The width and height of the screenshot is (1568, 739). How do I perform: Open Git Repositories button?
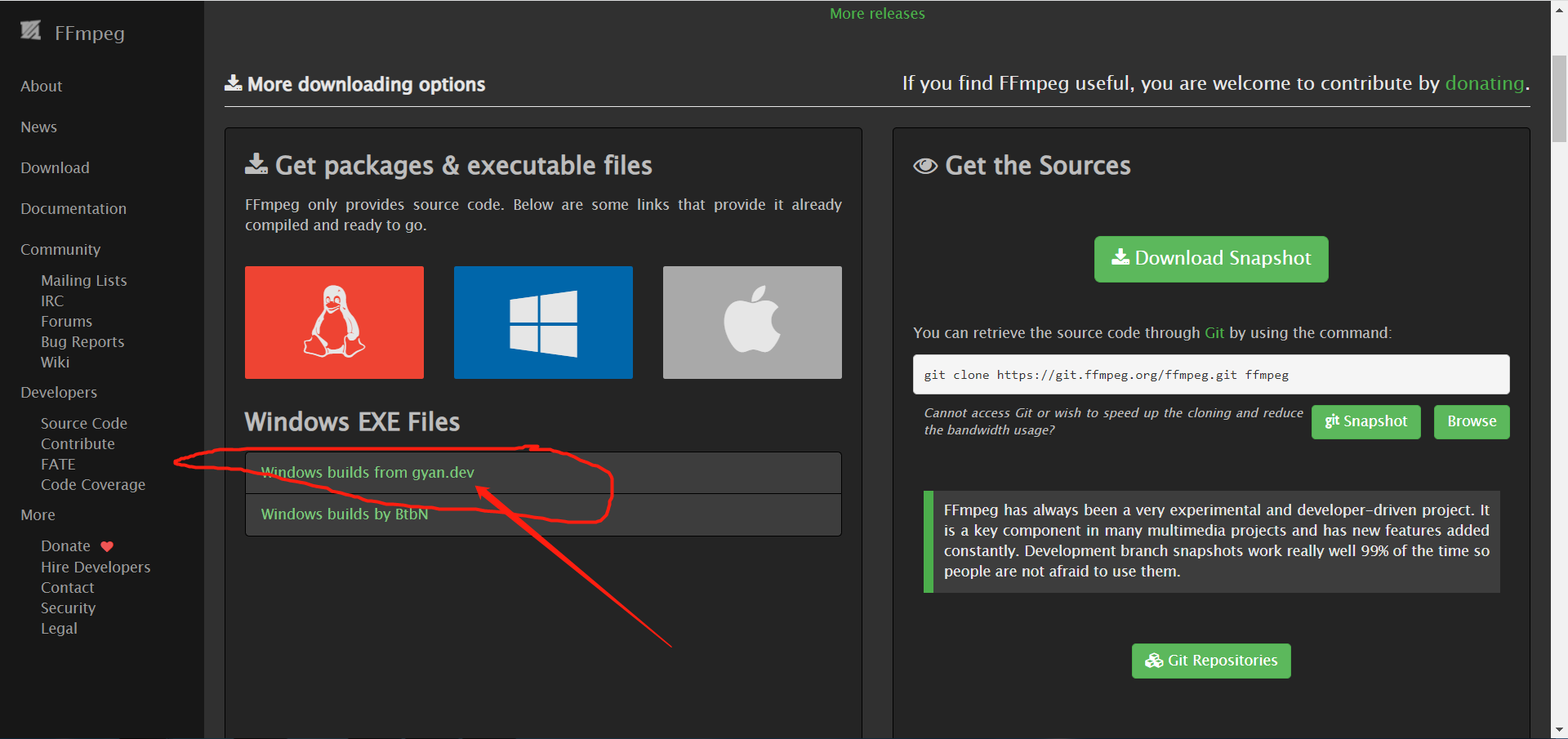tap(1211, 661)
